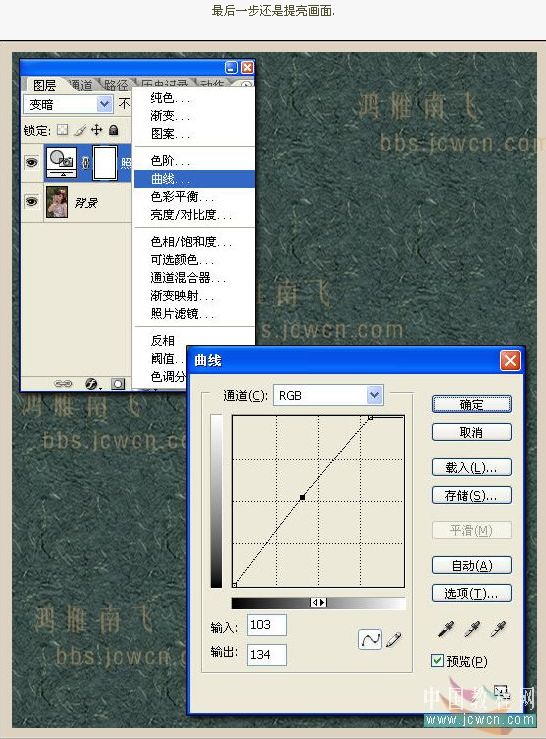Select the gray point eyedropper in Curves
This screenshot has width=546, height=739.
click(472, 629)
